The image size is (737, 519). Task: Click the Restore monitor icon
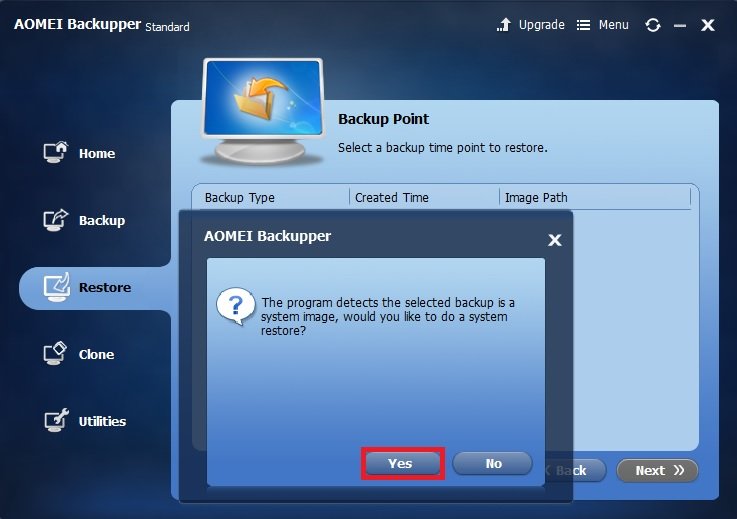pos(56,287)
